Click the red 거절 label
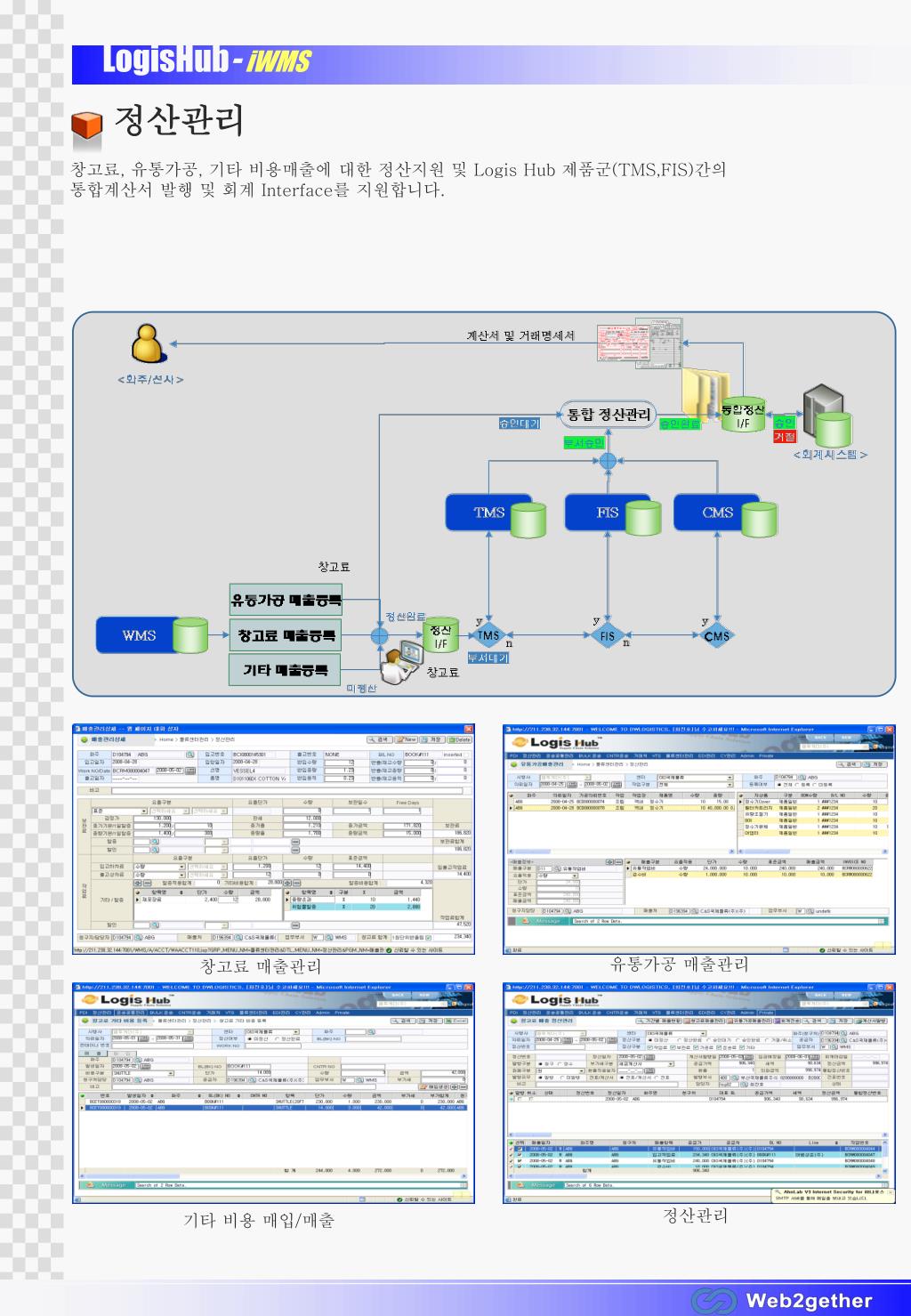Image resolution: width=911 pixels, height=1316 pixels. tap(785, 437)
